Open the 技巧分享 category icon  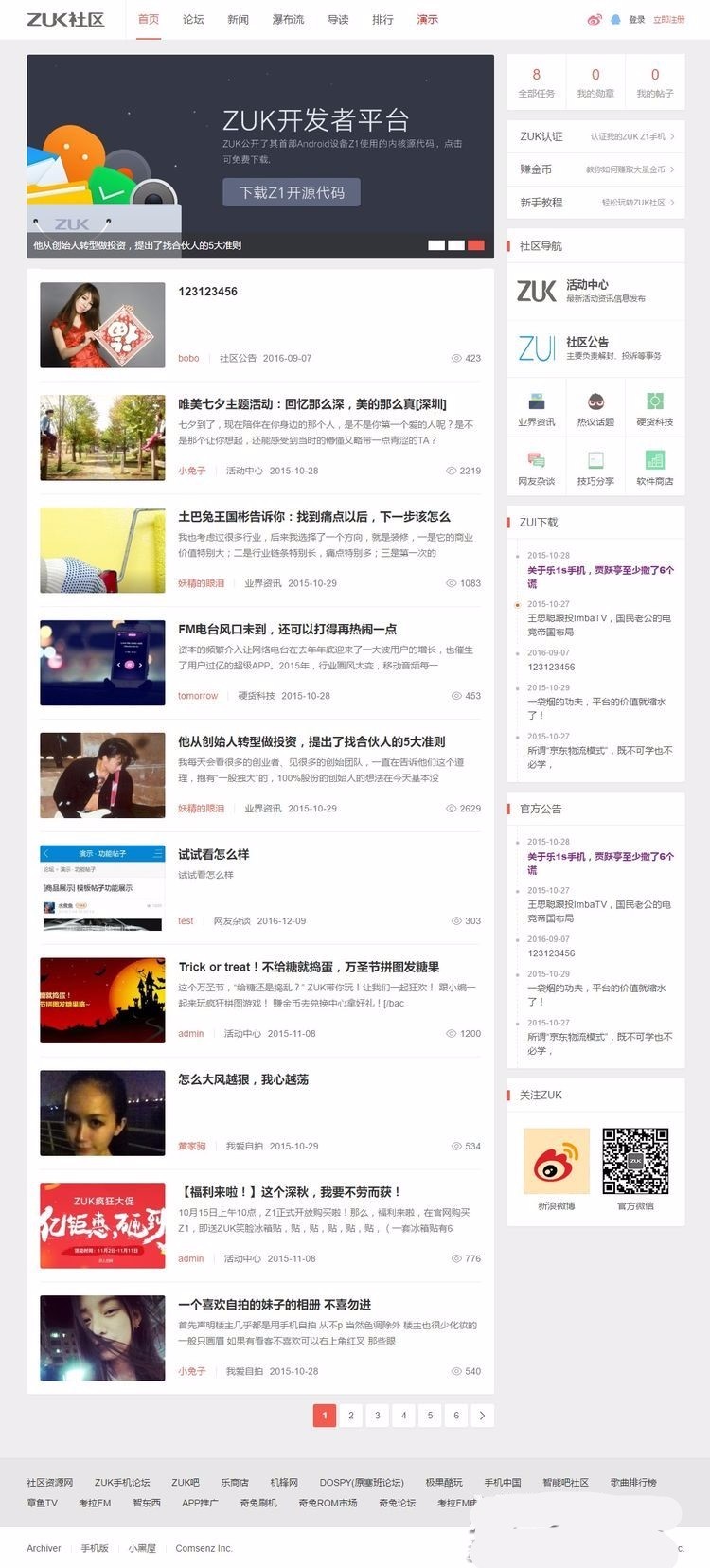pos(595,460)
